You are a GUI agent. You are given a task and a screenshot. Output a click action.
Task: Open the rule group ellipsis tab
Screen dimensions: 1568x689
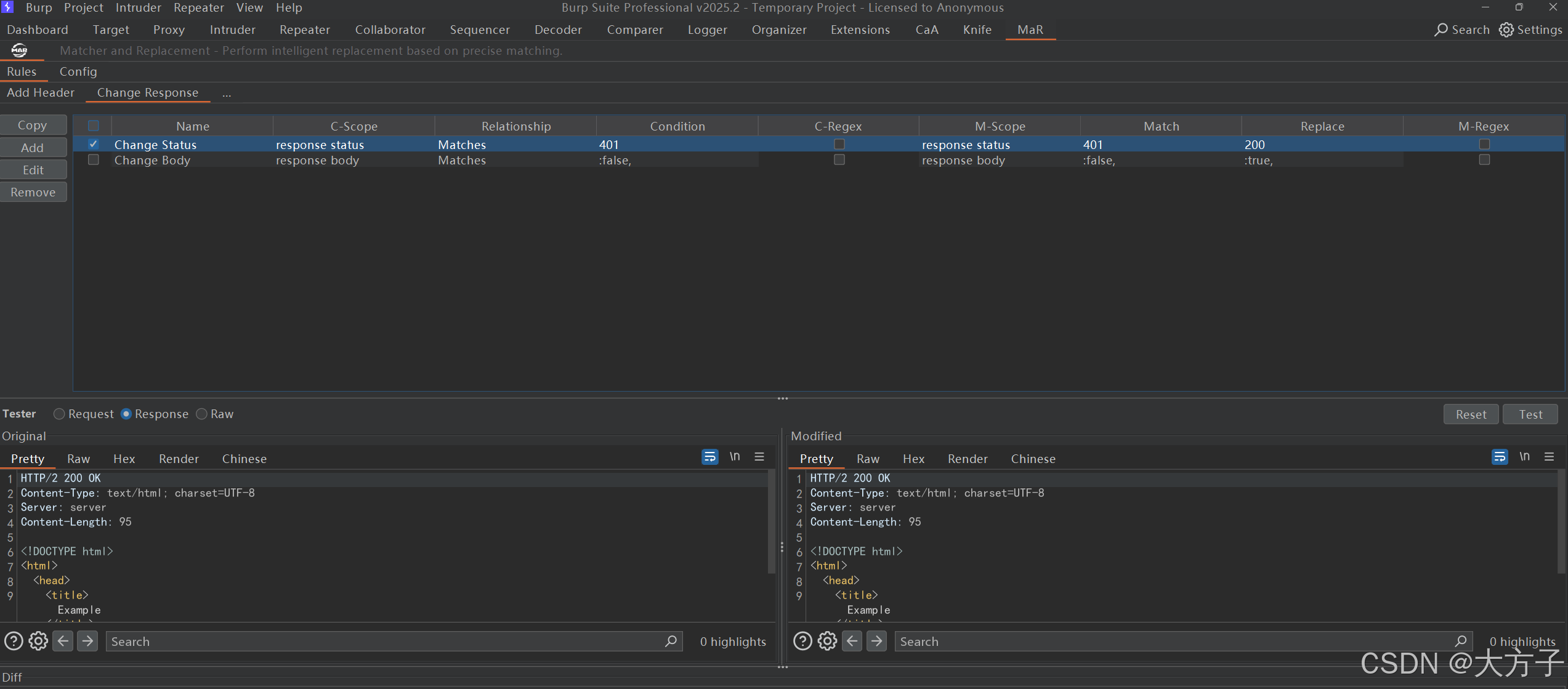227,94
